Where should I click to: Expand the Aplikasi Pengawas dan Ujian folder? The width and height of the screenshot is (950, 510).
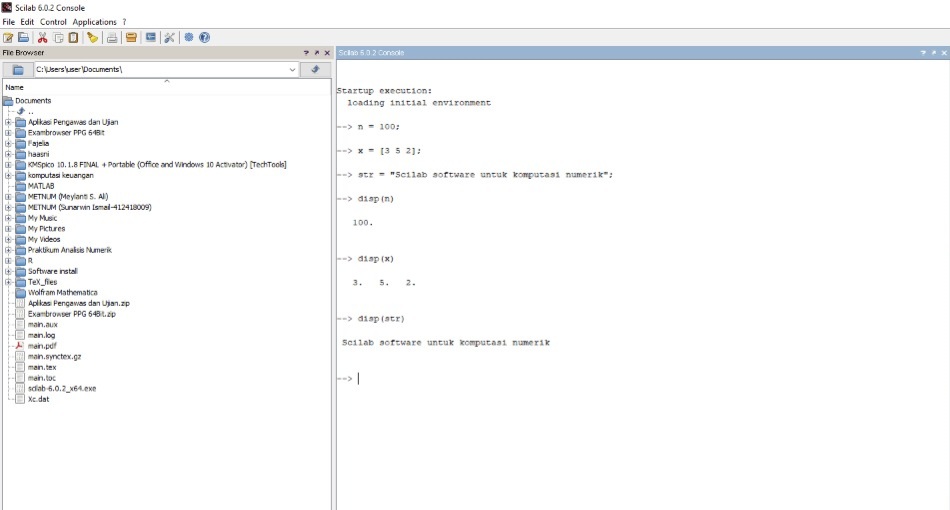[8, 122]
